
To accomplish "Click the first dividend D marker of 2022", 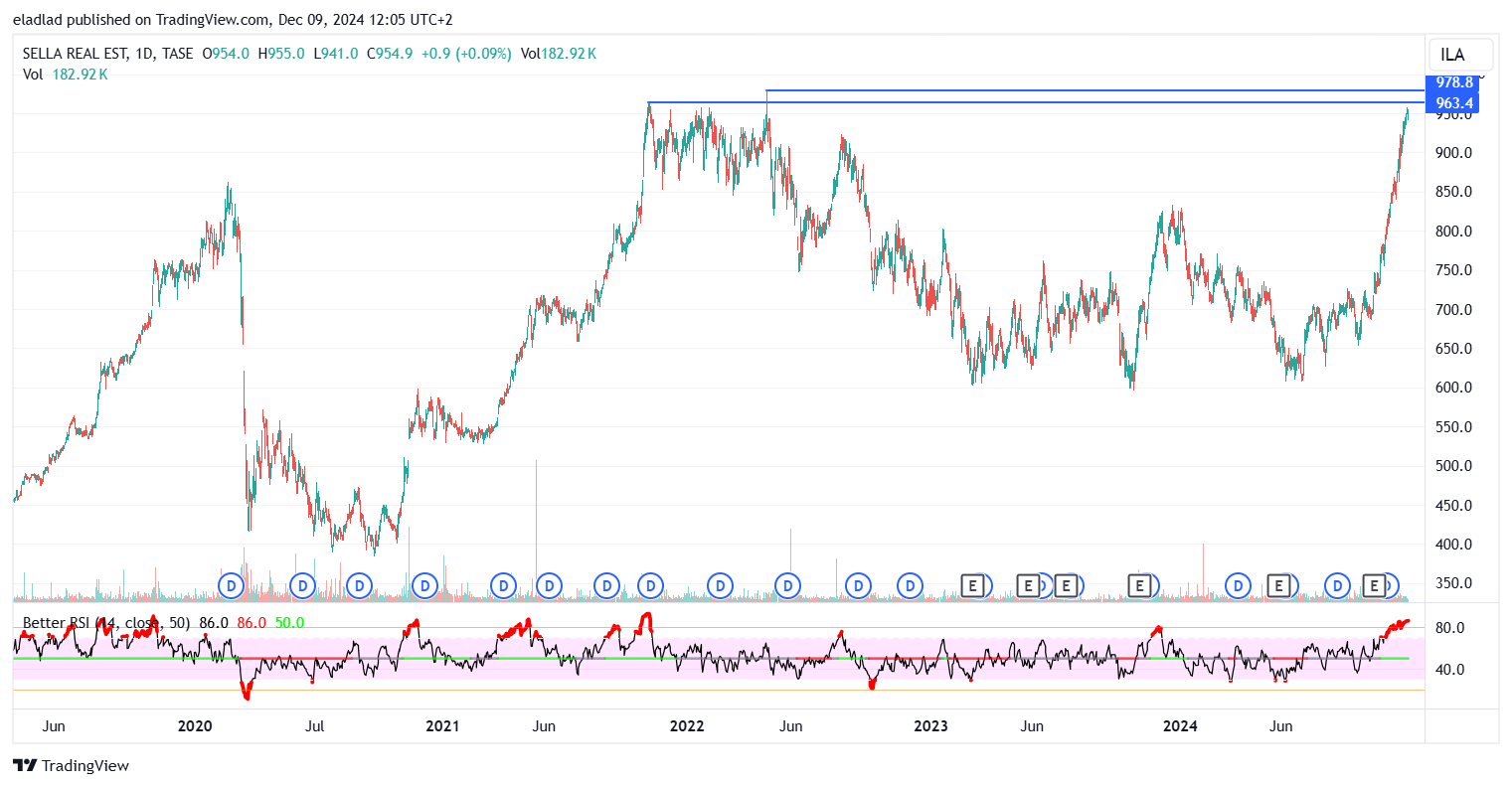I will (x=721, y=585).
